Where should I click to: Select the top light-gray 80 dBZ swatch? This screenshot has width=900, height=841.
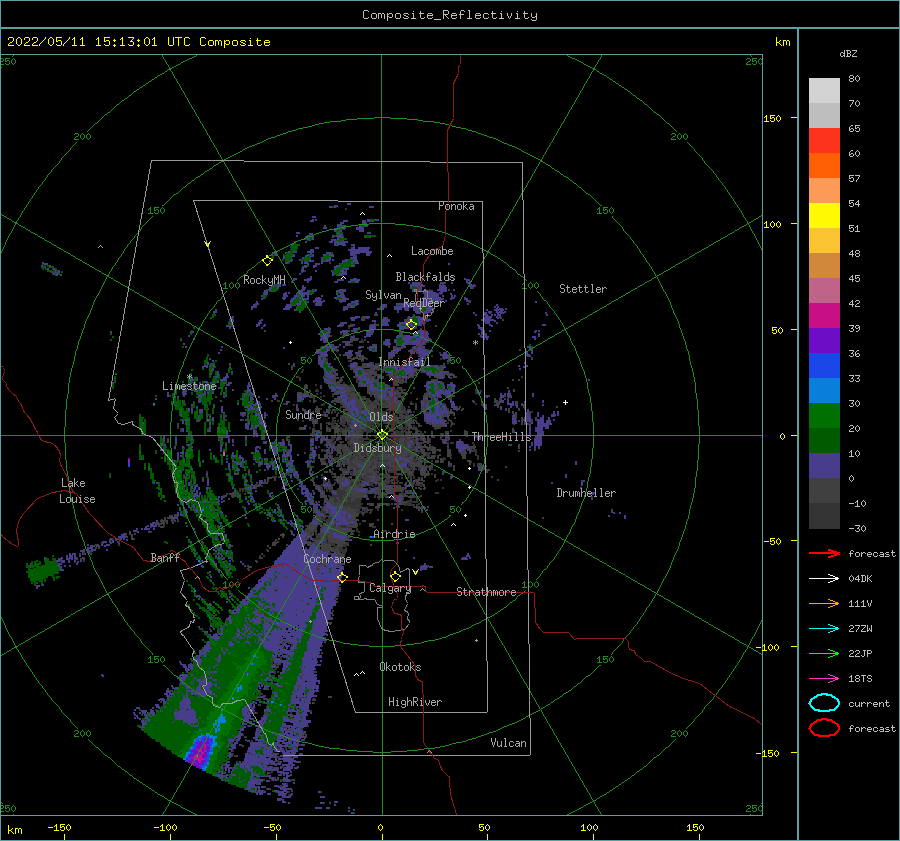[x=824, y=91]
